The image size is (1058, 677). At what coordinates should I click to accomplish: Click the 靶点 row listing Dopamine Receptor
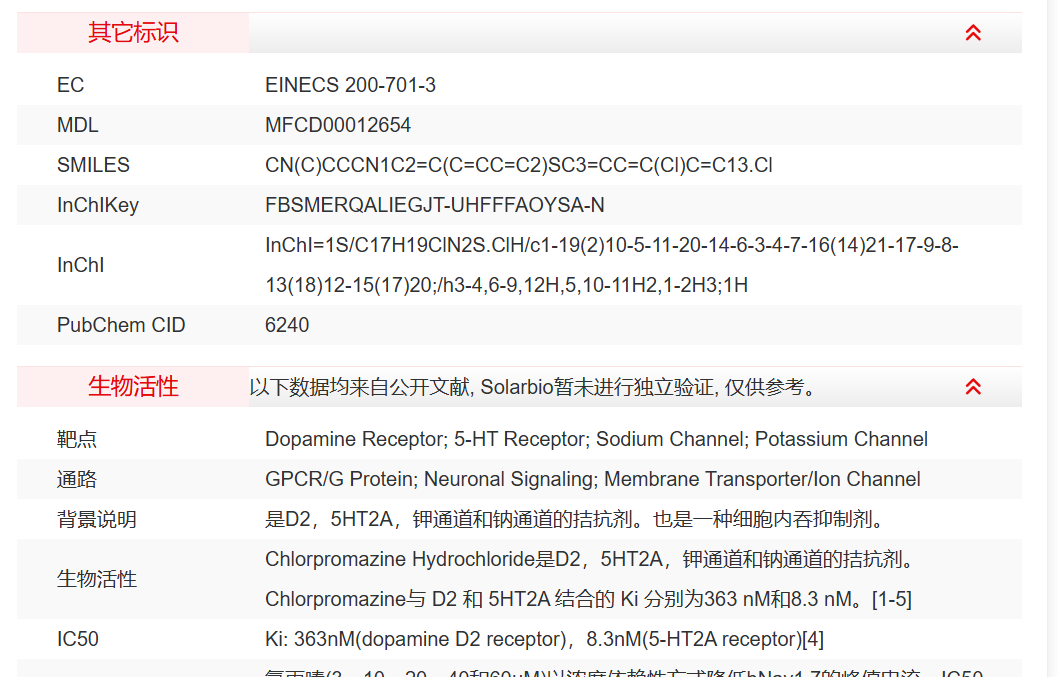pos(596,439)
